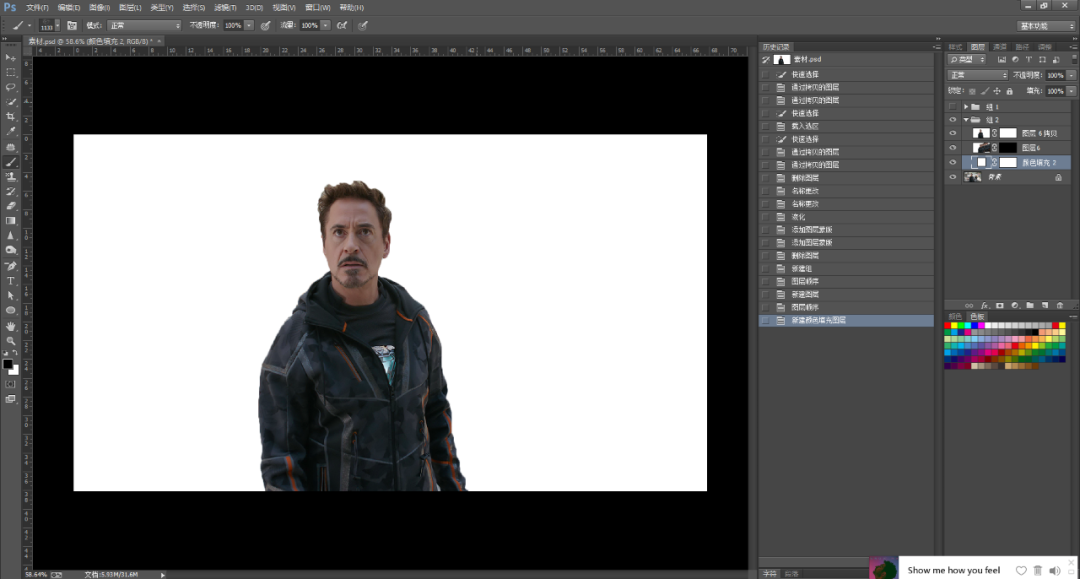The height and width of the screenshot is (579, 1080).
Task: Hide the 颜色填充 2 layer
Action: (953, 162)
